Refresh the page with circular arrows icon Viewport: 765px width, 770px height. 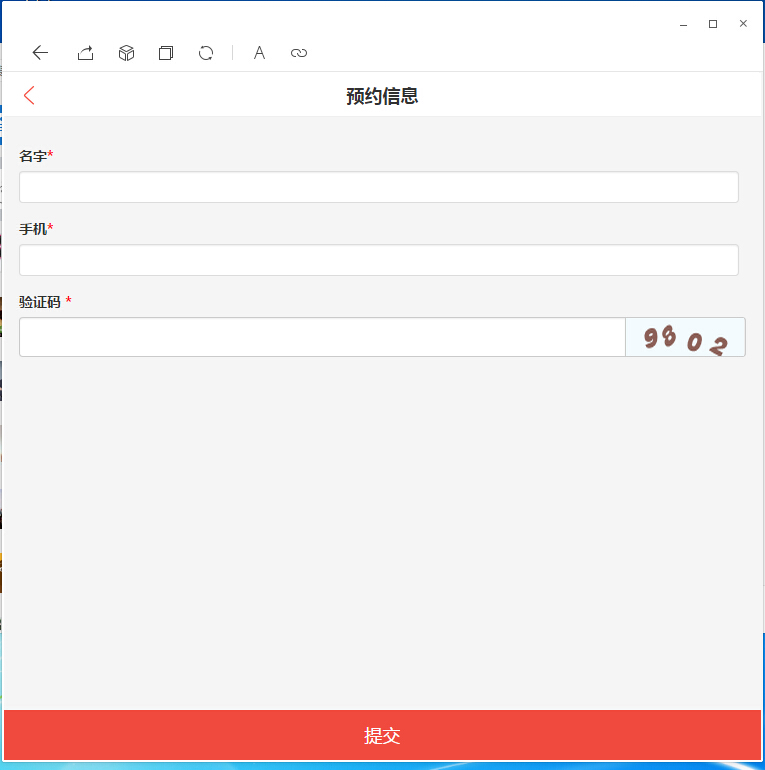pyautogui.click(x=206, y=53)
